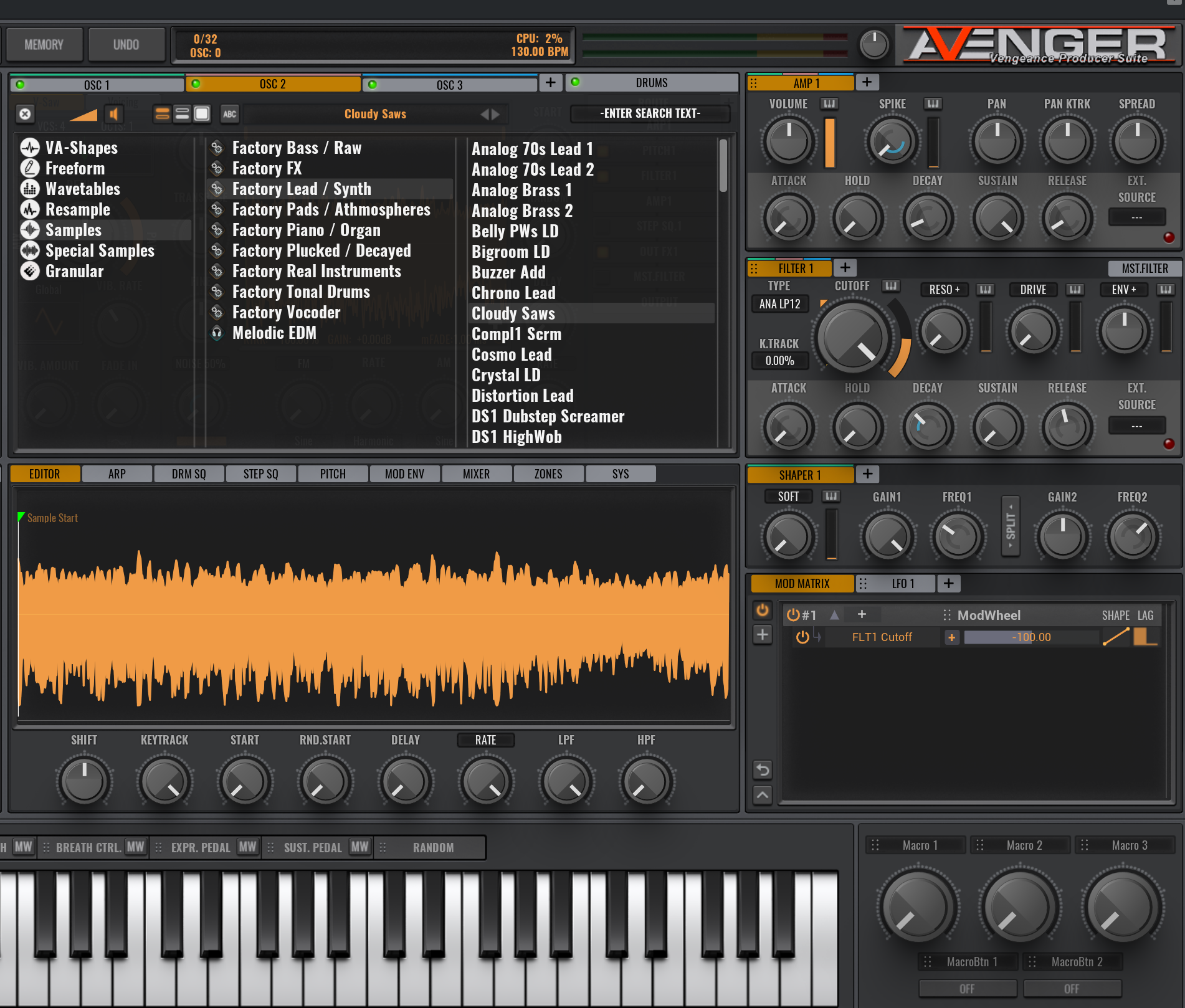This screenshot has height=1008, width=1185.
Task: Close the sample browser with X icon
Action: coord(25,114)
